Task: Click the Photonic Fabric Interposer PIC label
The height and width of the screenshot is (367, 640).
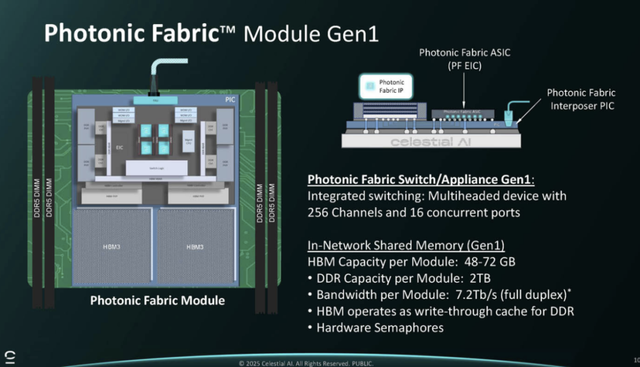Action: pos(581,99)
